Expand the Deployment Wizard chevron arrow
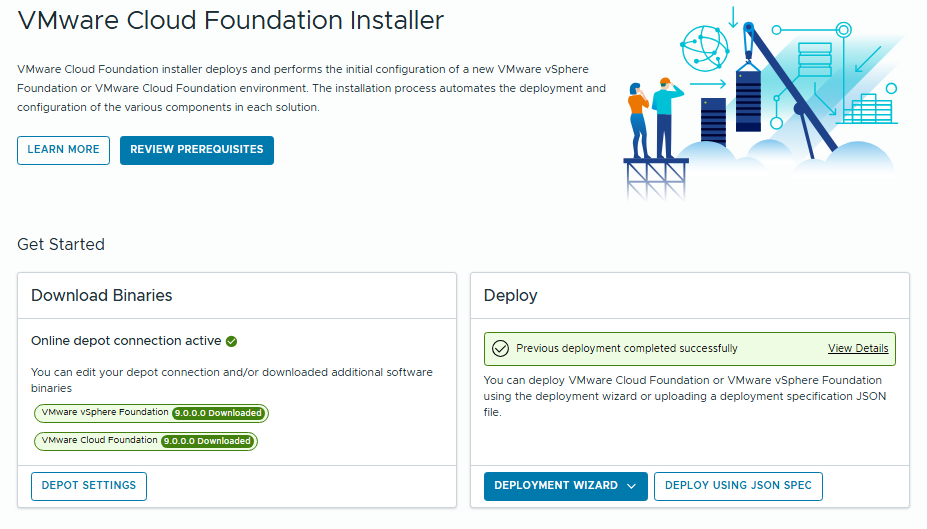Screen dimensions: 927x529 (x=631, y=486)
